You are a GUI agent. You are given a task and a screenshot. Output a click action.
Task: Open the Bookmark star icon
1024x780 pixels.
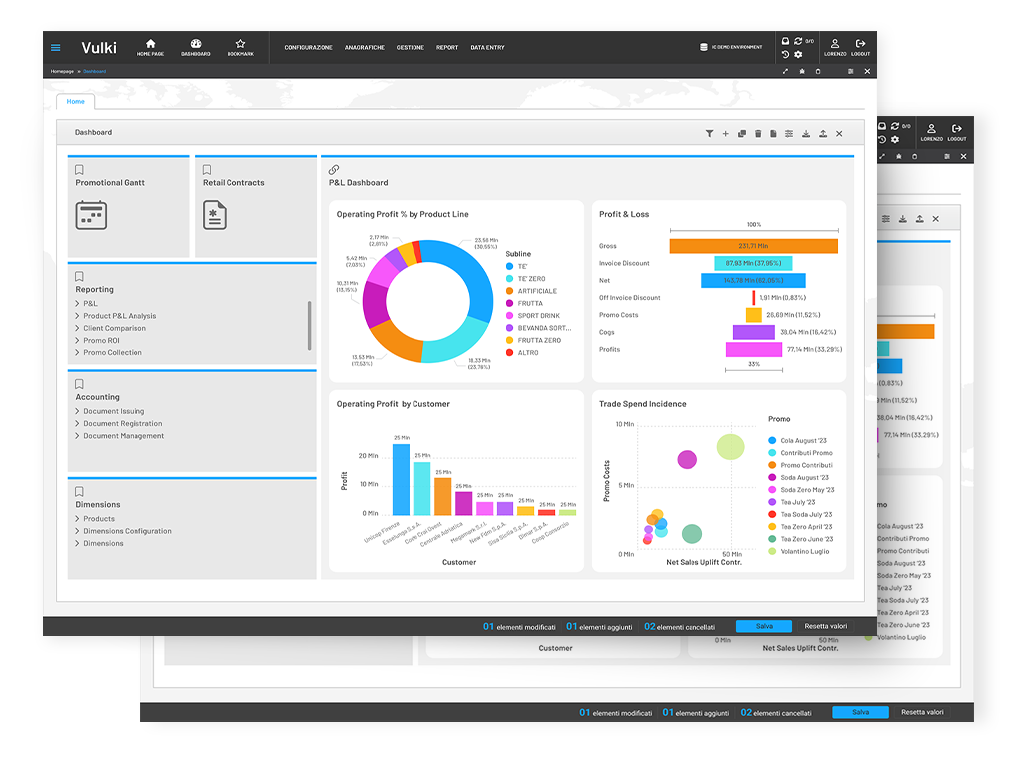tap(240, 47)
